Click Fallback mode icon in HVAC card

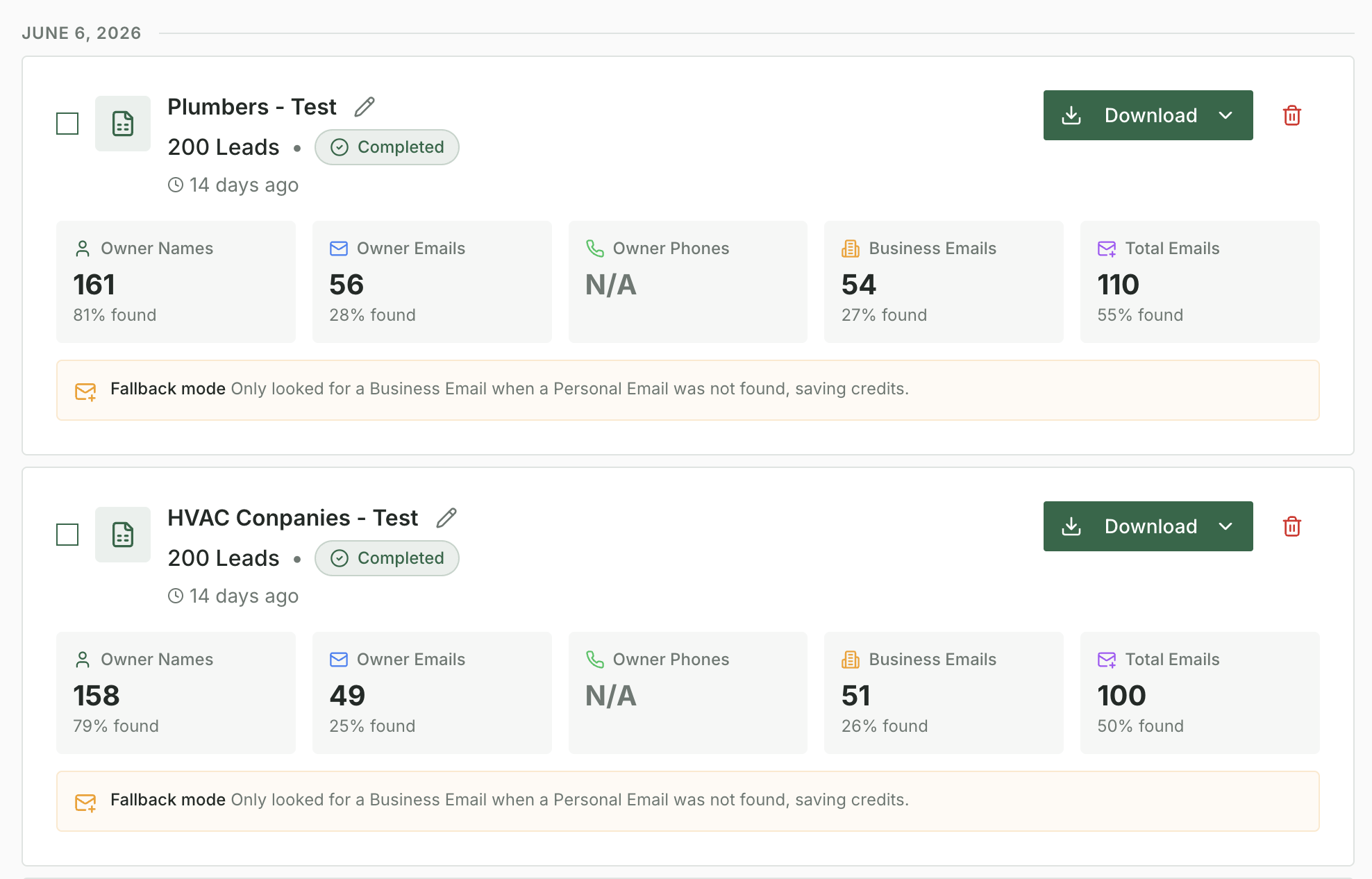(x=85, y=803)
